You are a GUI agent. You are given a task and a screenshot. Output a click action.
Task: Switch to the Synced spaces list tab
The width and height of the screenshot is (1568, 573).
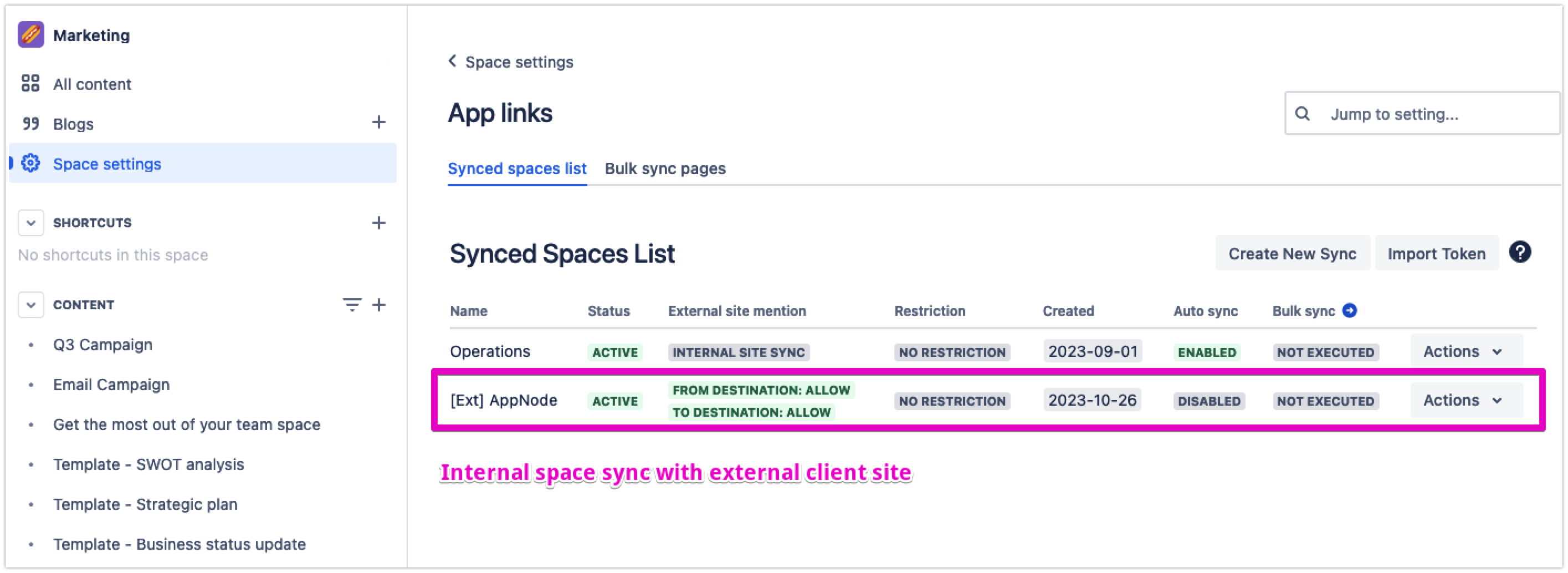coord(517,168)
